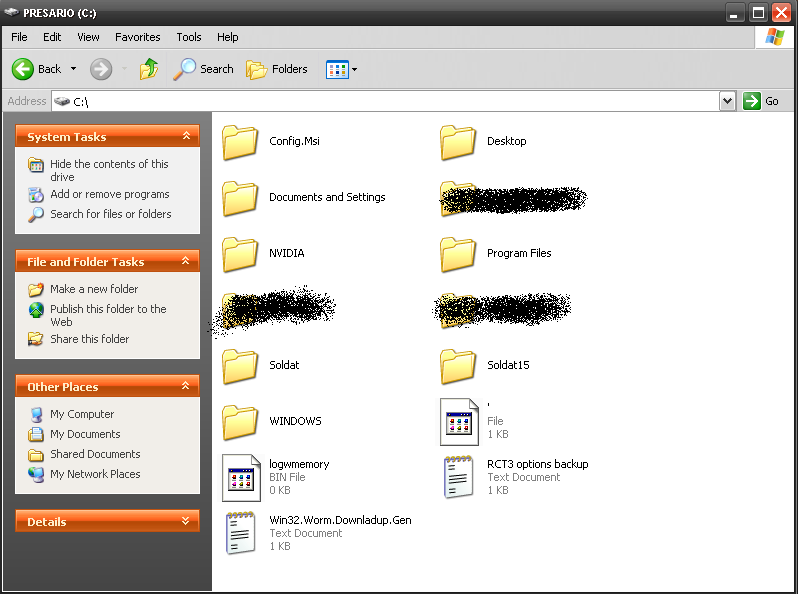Click the Views grid icon
798x594 pixels.
[x=337, y=70]
